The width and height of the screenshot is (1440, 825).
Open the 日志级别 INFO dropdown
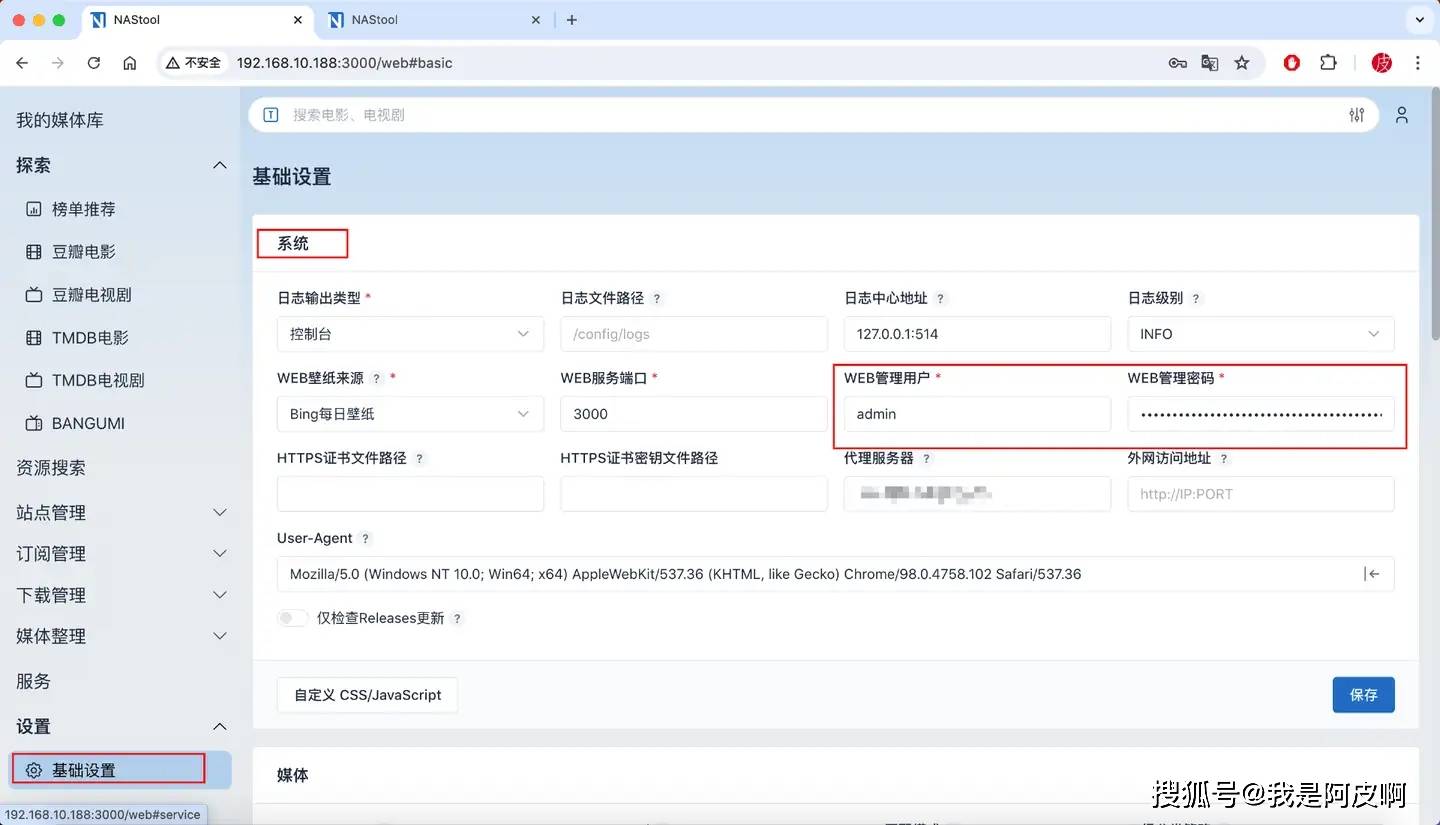(x=1260, y=333)
